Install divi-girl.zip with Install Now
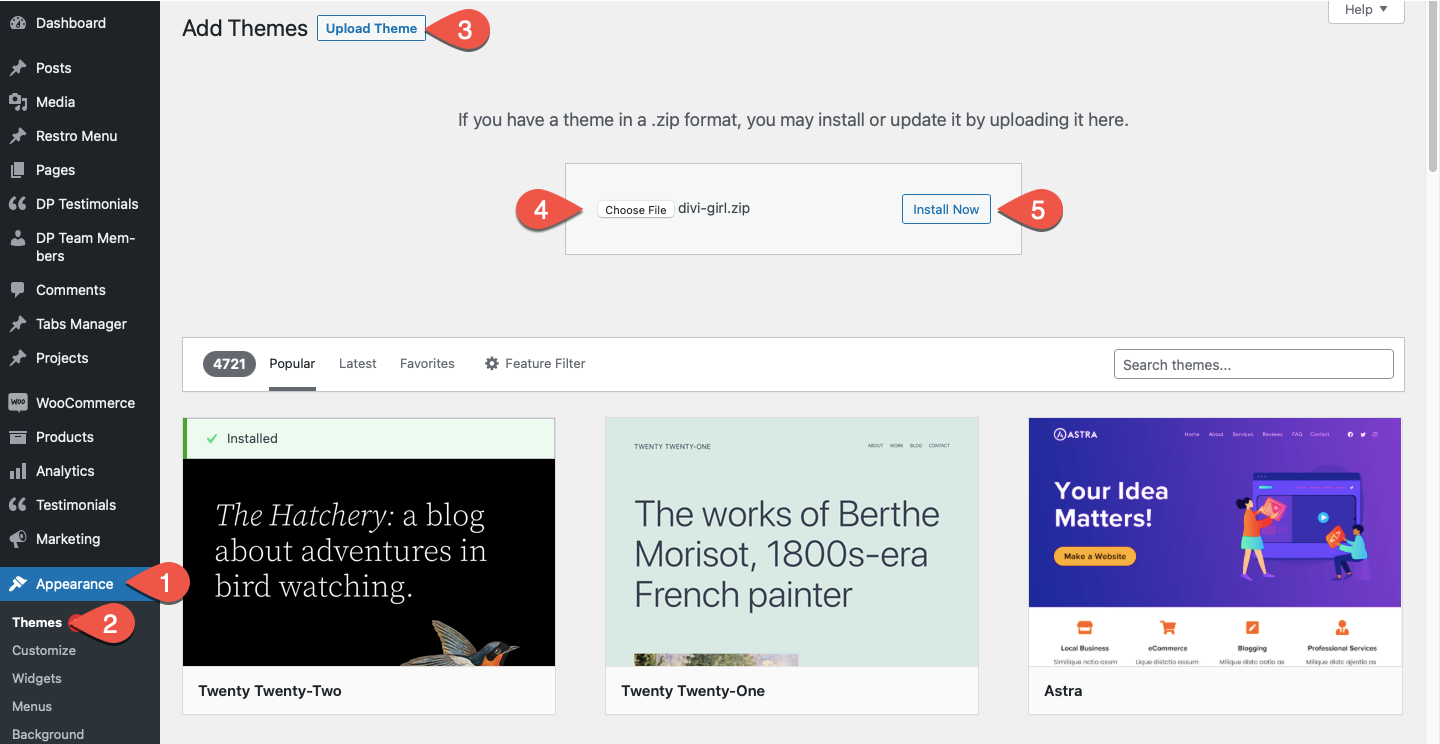 pyautogui.click(x=945, y=209)
